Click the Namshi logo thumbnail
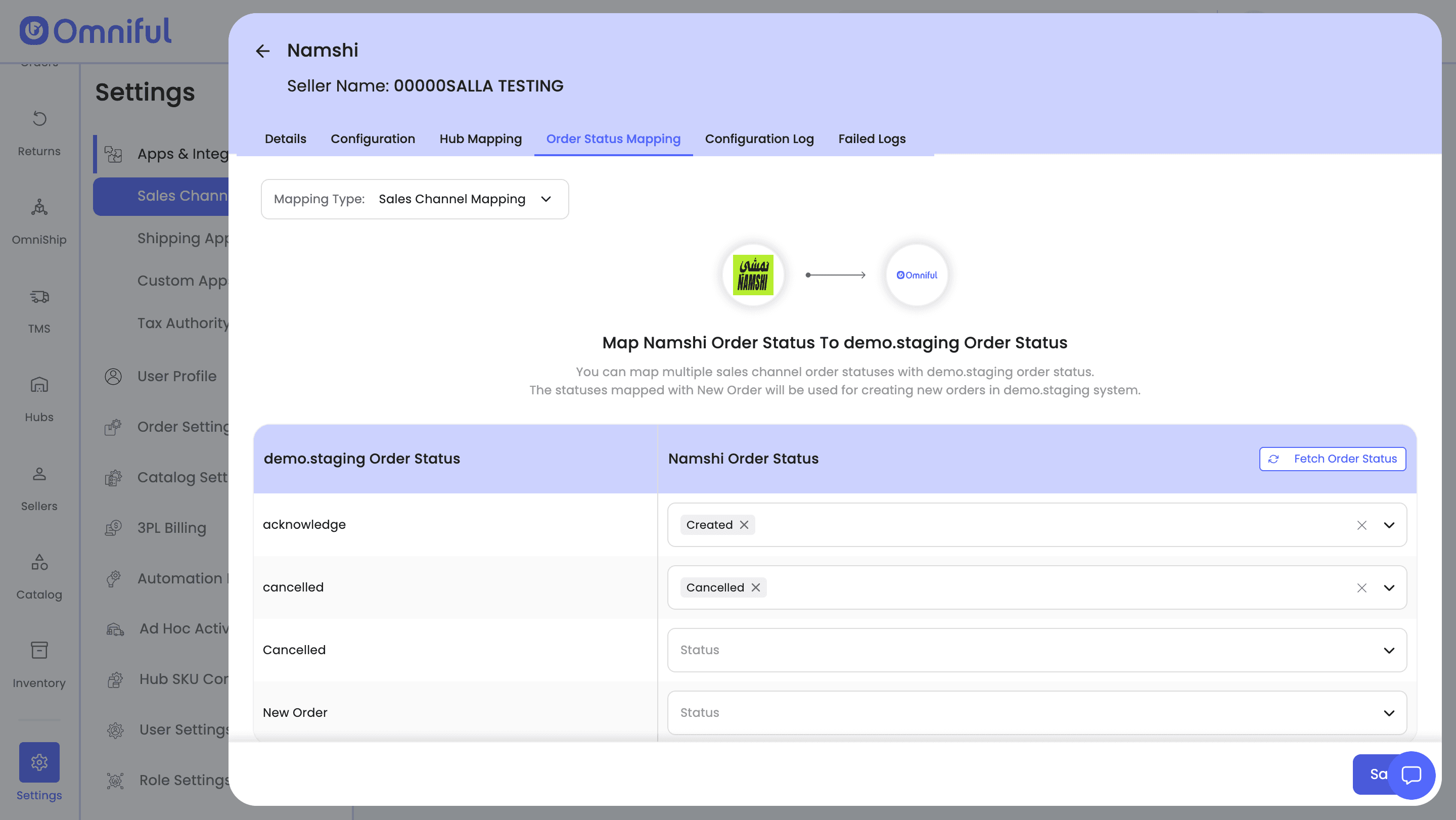 tap(752, 275)
